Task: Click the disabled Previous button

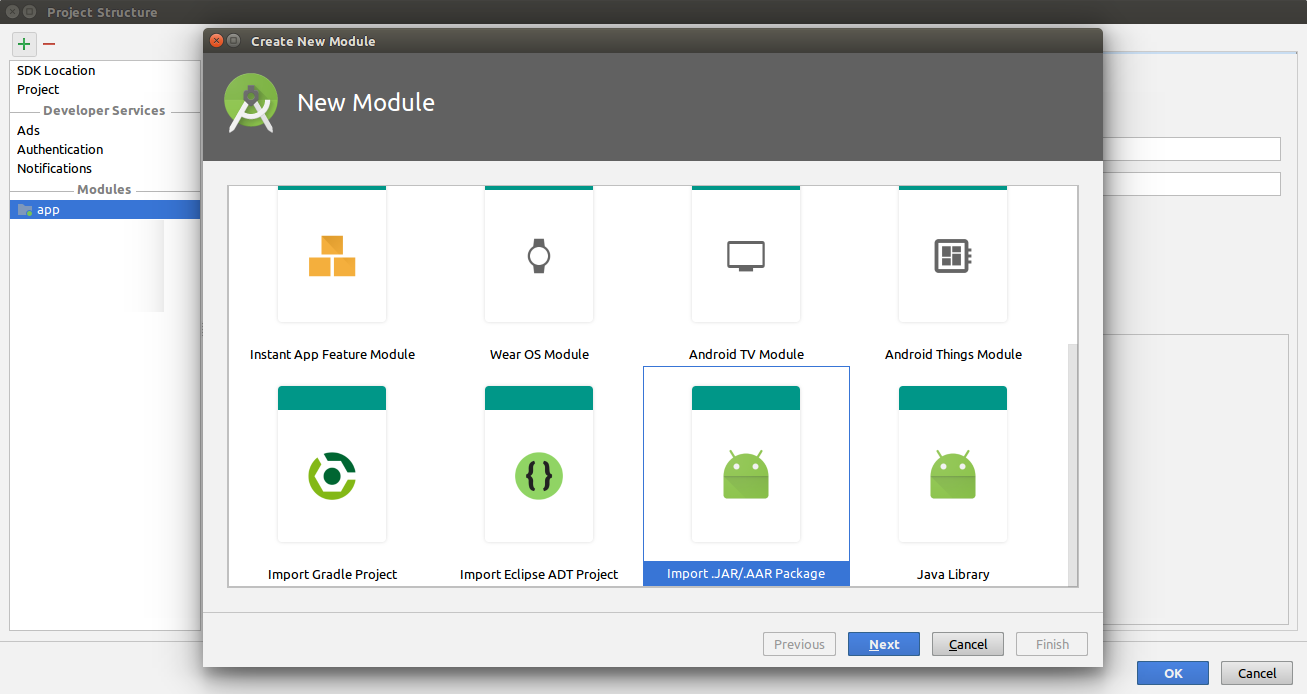Action: click(x=799, y=644)
